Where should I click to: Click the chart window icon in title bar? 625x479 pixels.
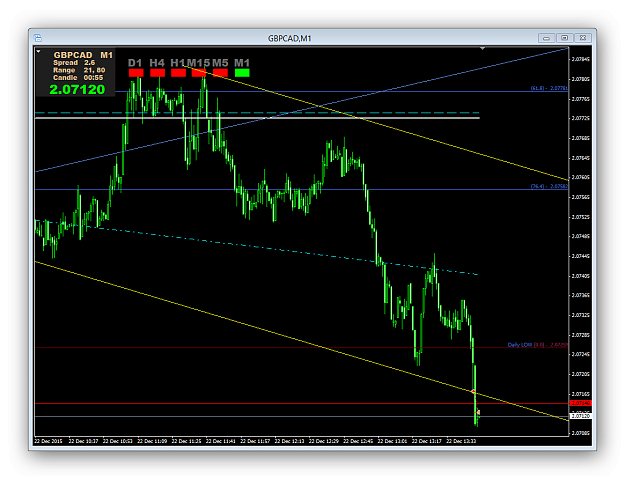pyautogui.click(x=38, y=38)
